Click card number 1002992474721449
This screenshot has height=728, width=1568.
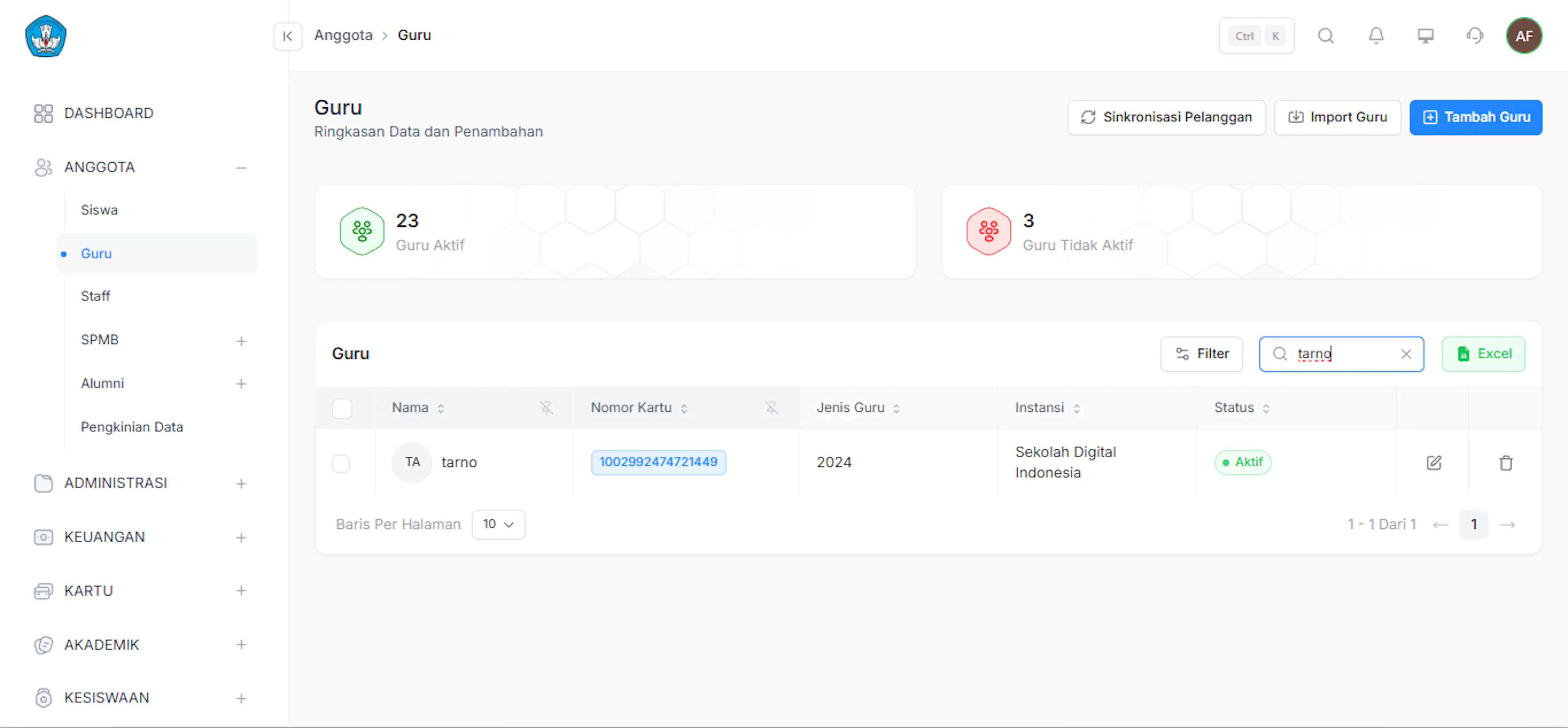click(x=658, y=462)
